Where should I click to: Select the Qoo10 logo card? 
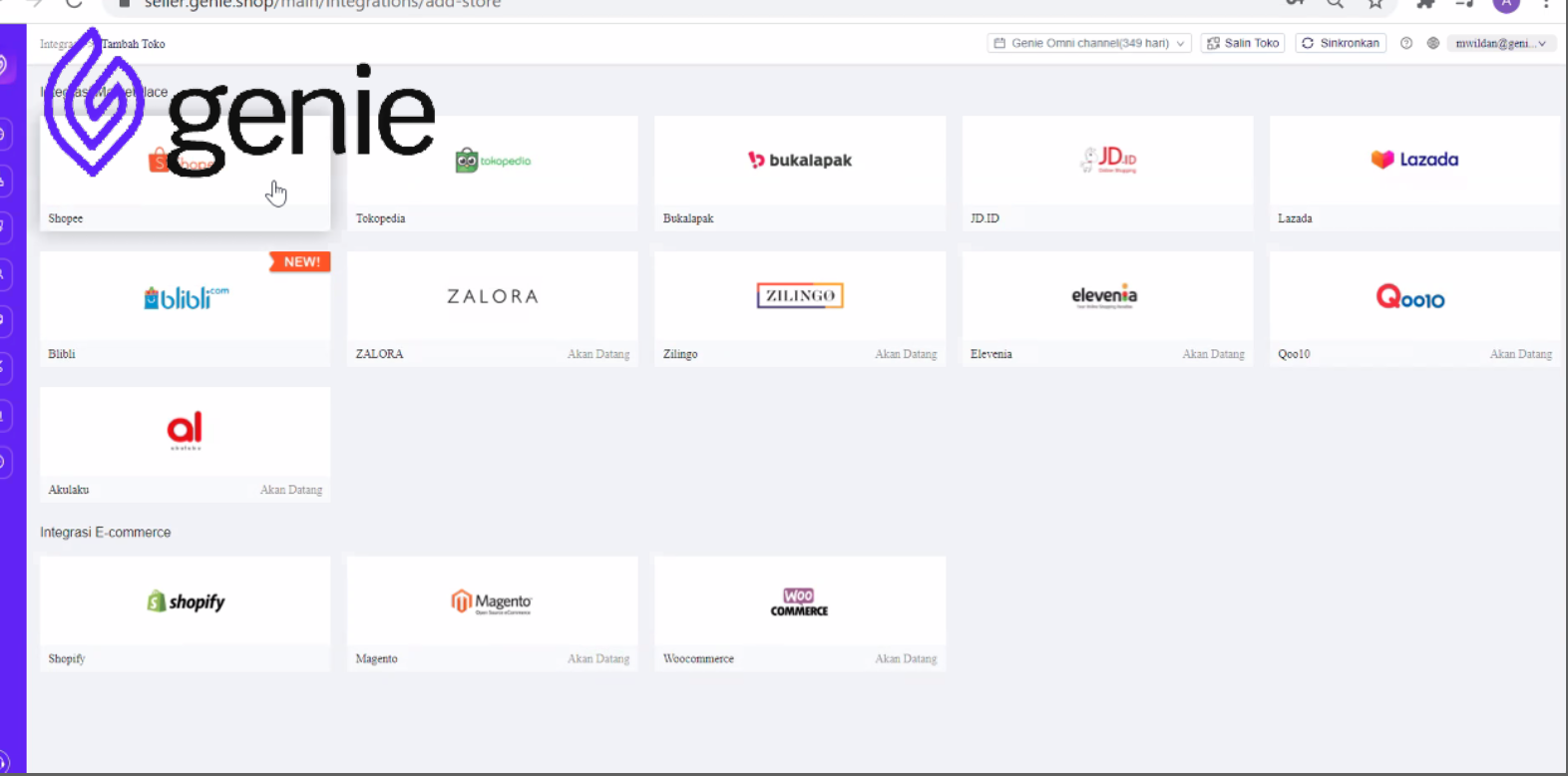pos(1414,309)
